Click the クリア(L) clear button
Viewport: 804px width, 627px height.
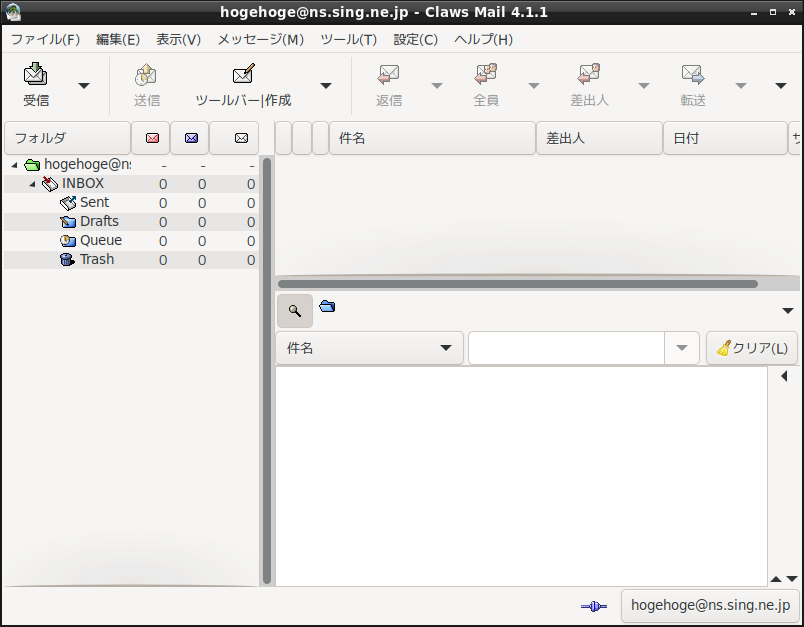752,348
